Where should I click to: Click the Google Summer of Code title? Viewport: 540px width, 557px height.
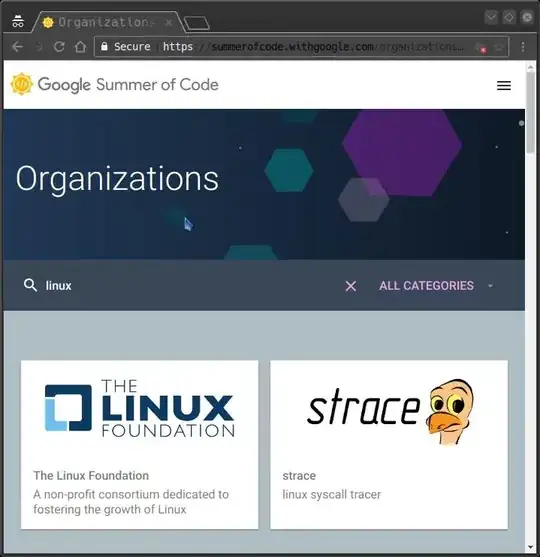click(x=128, y=85)
